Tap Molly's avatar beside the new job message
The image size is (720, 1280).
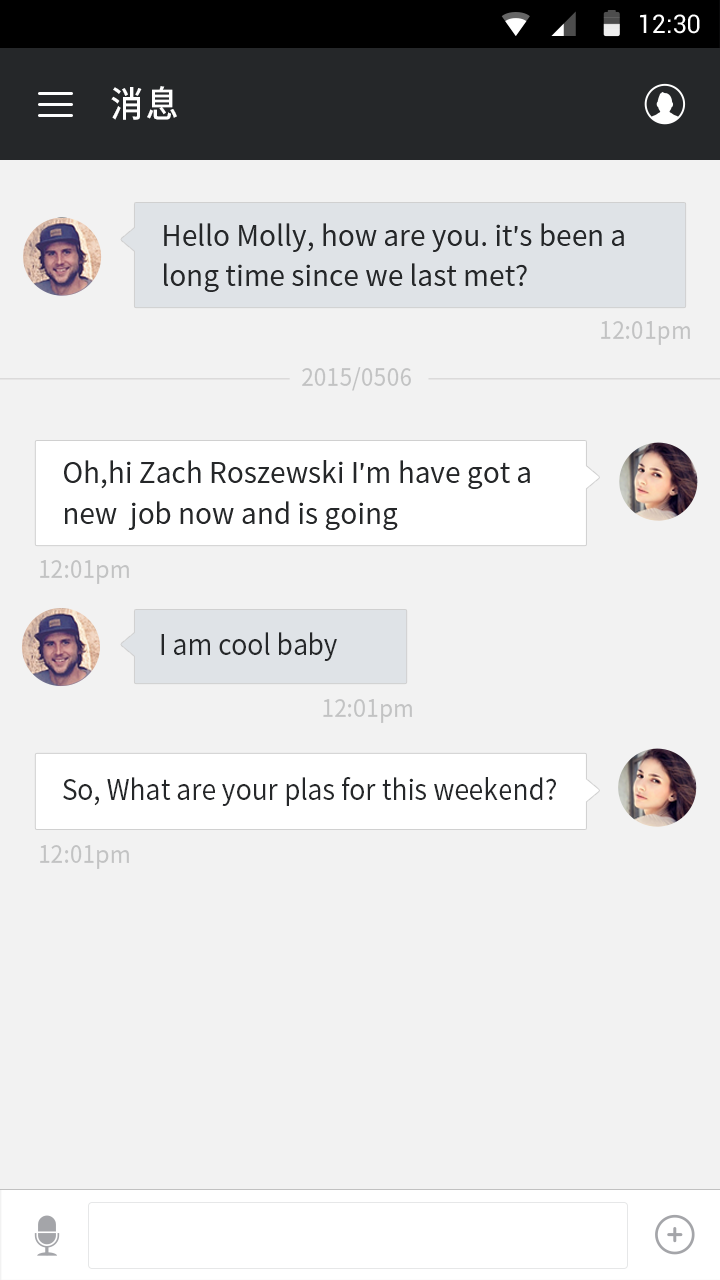tap(658, 481)
